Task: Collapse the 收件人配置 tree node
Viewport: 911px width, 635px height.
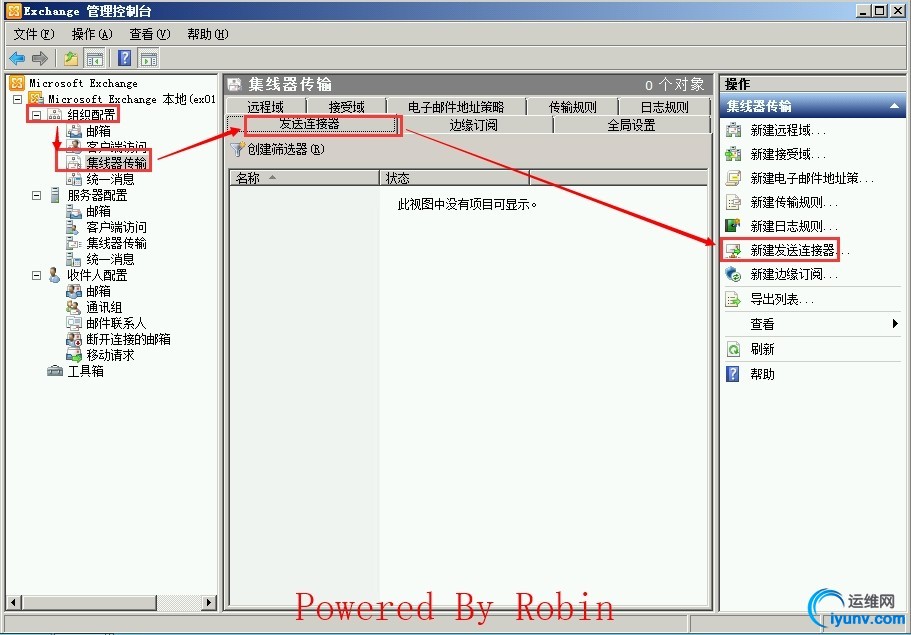Action: tap(37, 275)
